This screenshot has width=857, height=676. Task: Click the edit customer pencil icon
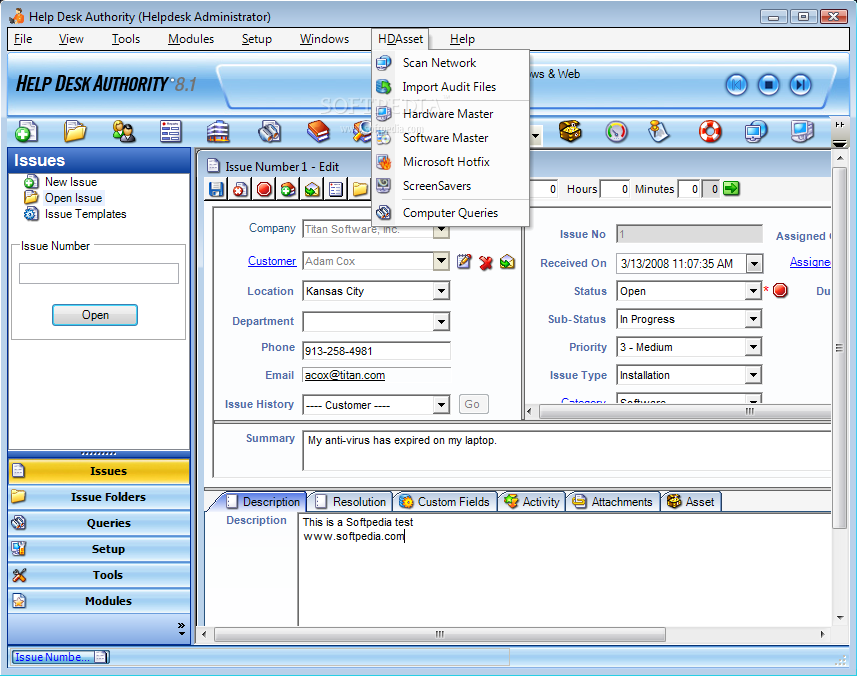464,262
